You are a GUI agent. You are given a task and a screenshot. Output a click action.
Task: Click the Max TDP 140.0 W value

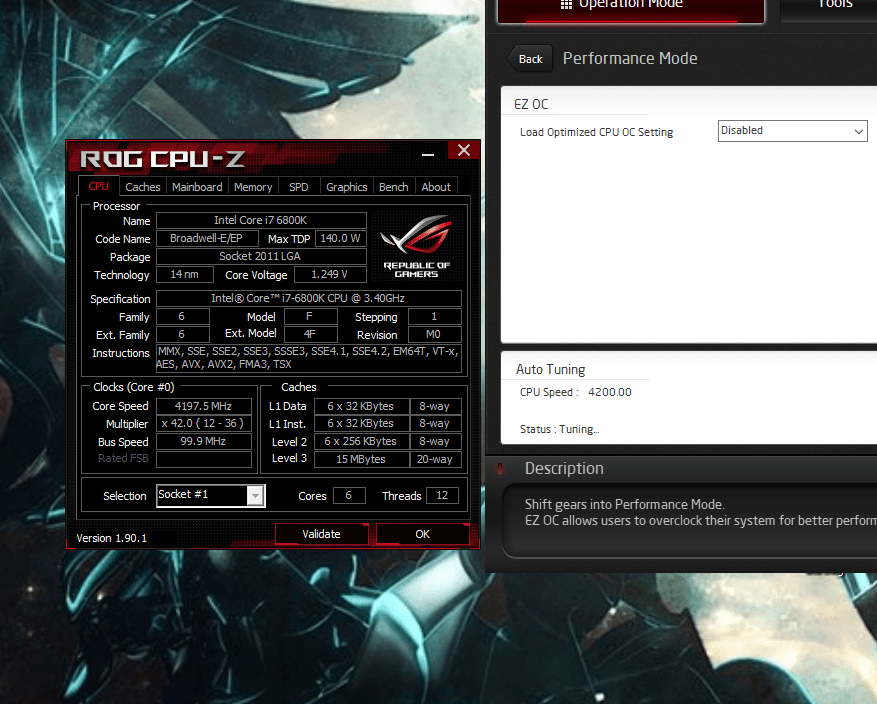341,238
